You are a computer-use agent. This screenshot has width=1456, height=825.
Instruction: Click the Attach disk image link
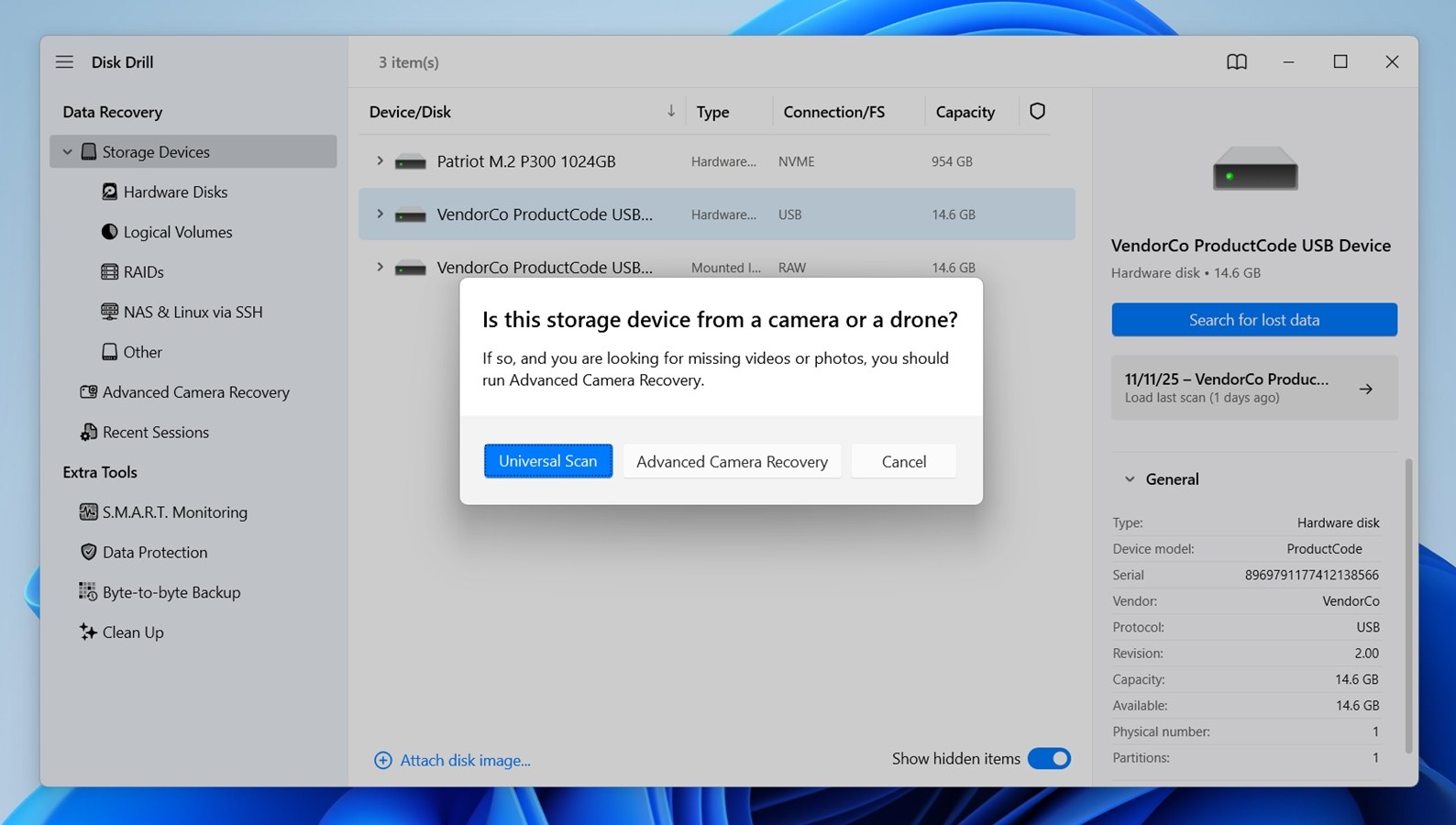pos(464,760)
